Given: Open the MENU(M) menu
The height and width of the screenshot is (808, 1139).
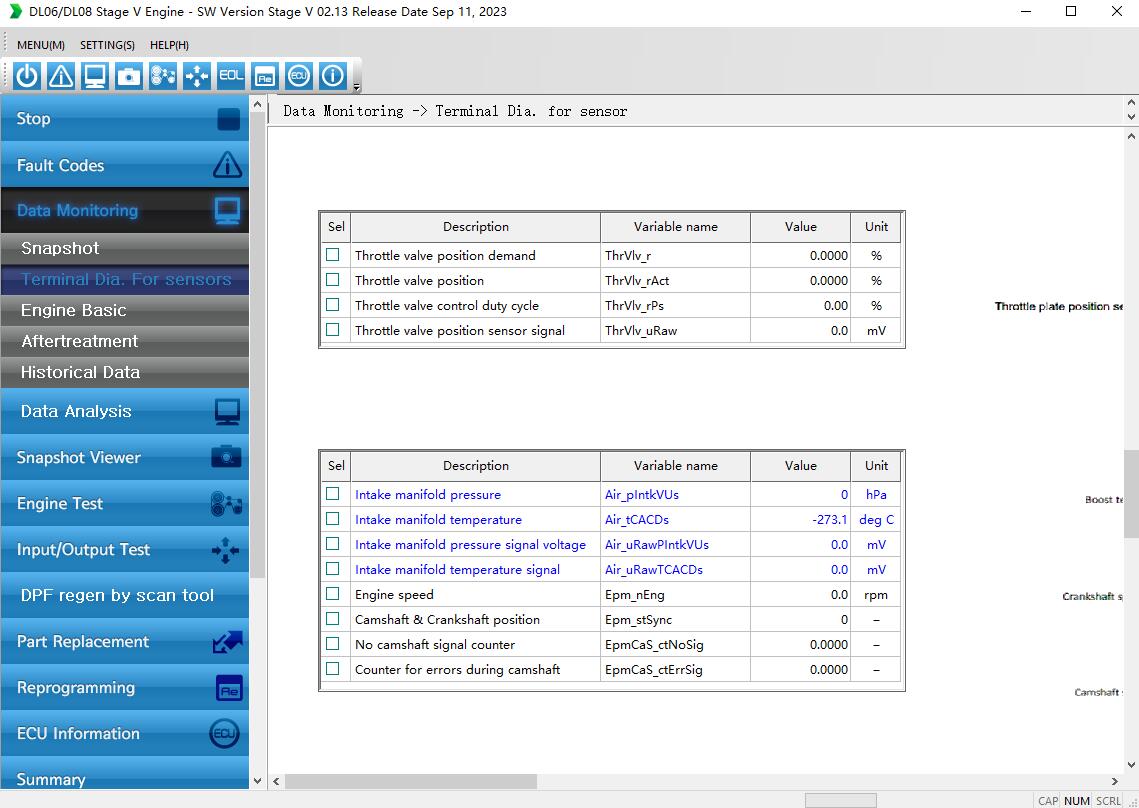Looking at the screenshot, I should pyautogui.click(x=41, y=45).
